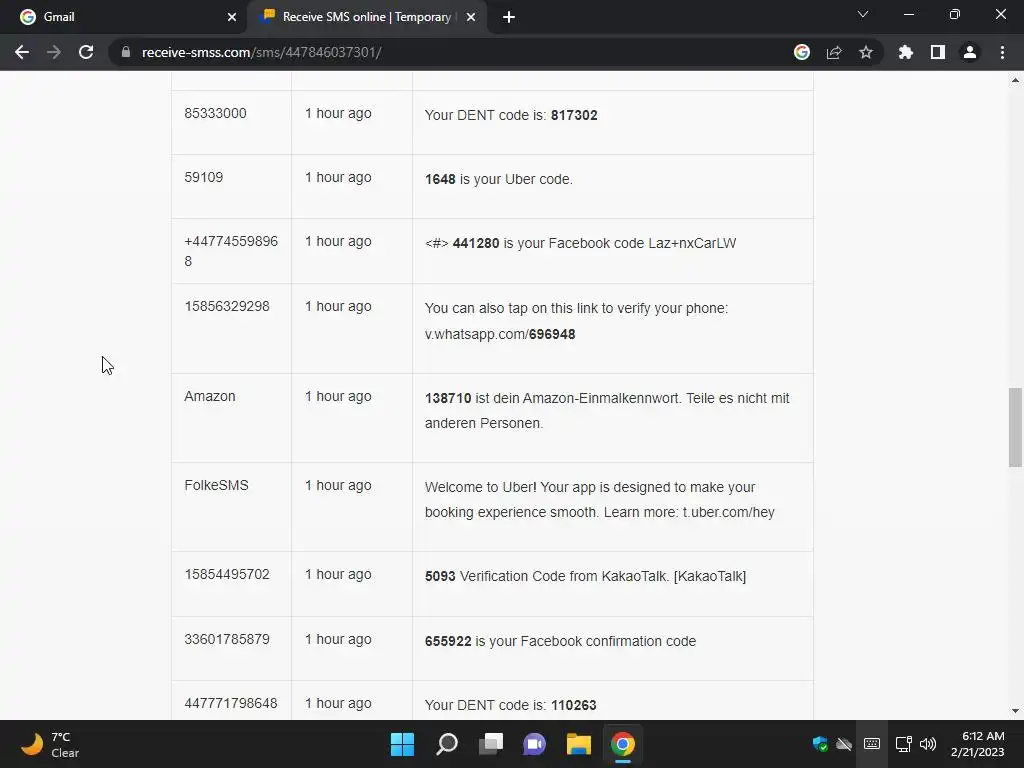Image resolution: width=1024 pixels, height=768 pixels.
Task: Click the address bar URL field
Action: pos(451,52)
